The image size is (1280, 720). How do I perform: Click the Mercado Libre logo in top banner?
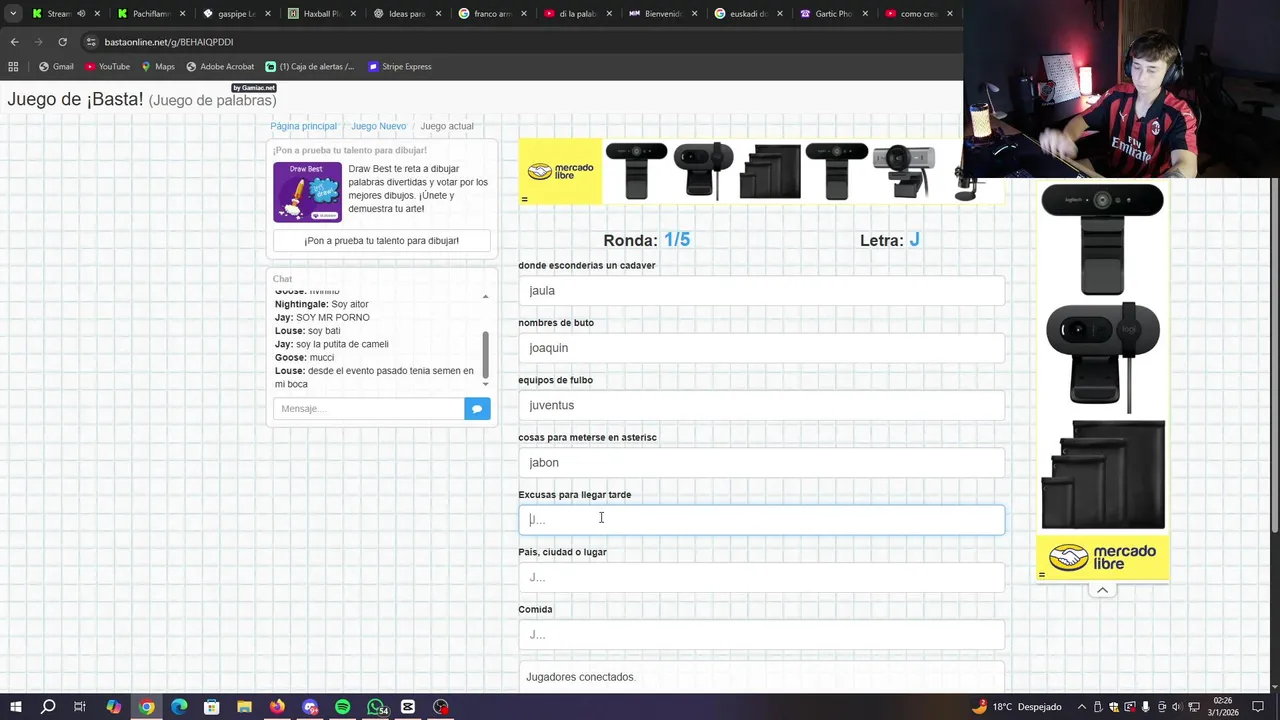560,171
